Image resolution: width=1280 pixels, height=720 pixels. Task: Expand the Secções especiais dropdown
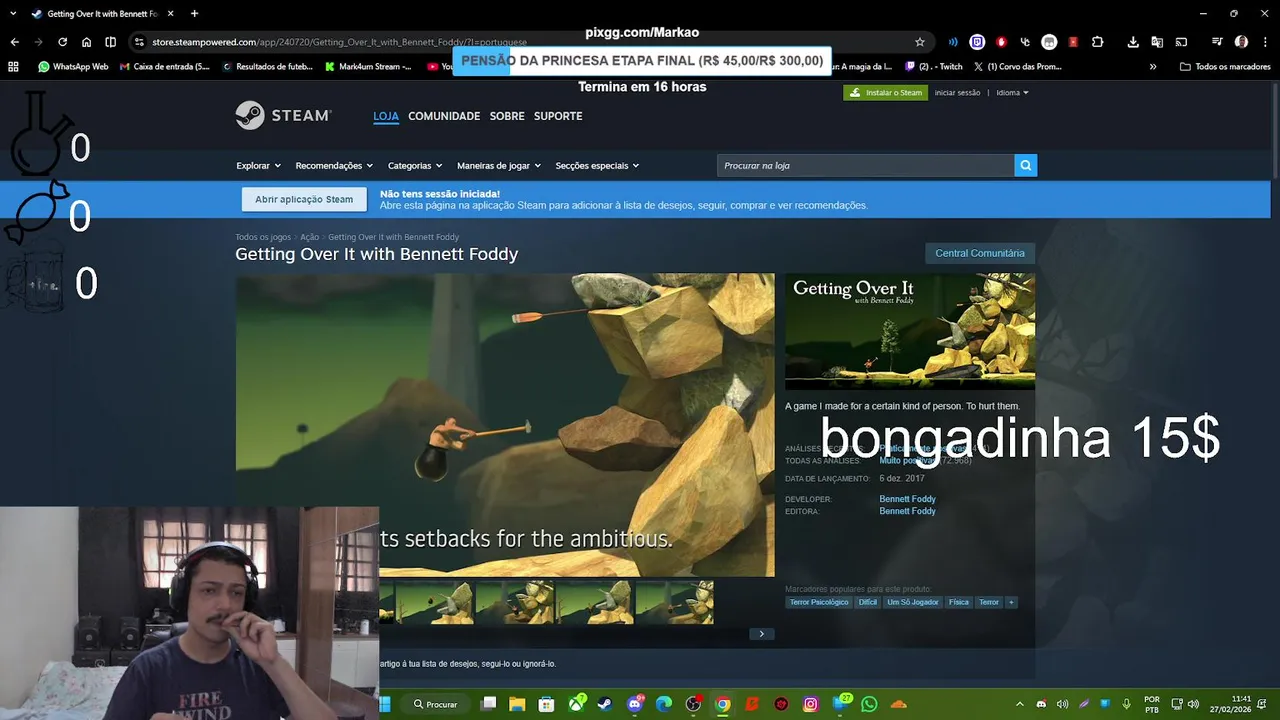[597, 165]
